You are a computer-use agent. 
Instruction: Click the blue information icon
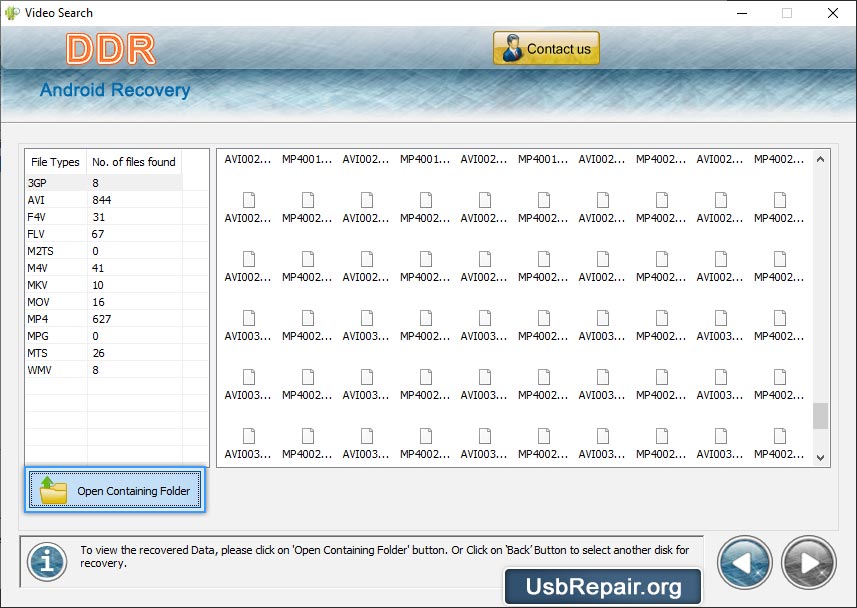click(47, 562)
